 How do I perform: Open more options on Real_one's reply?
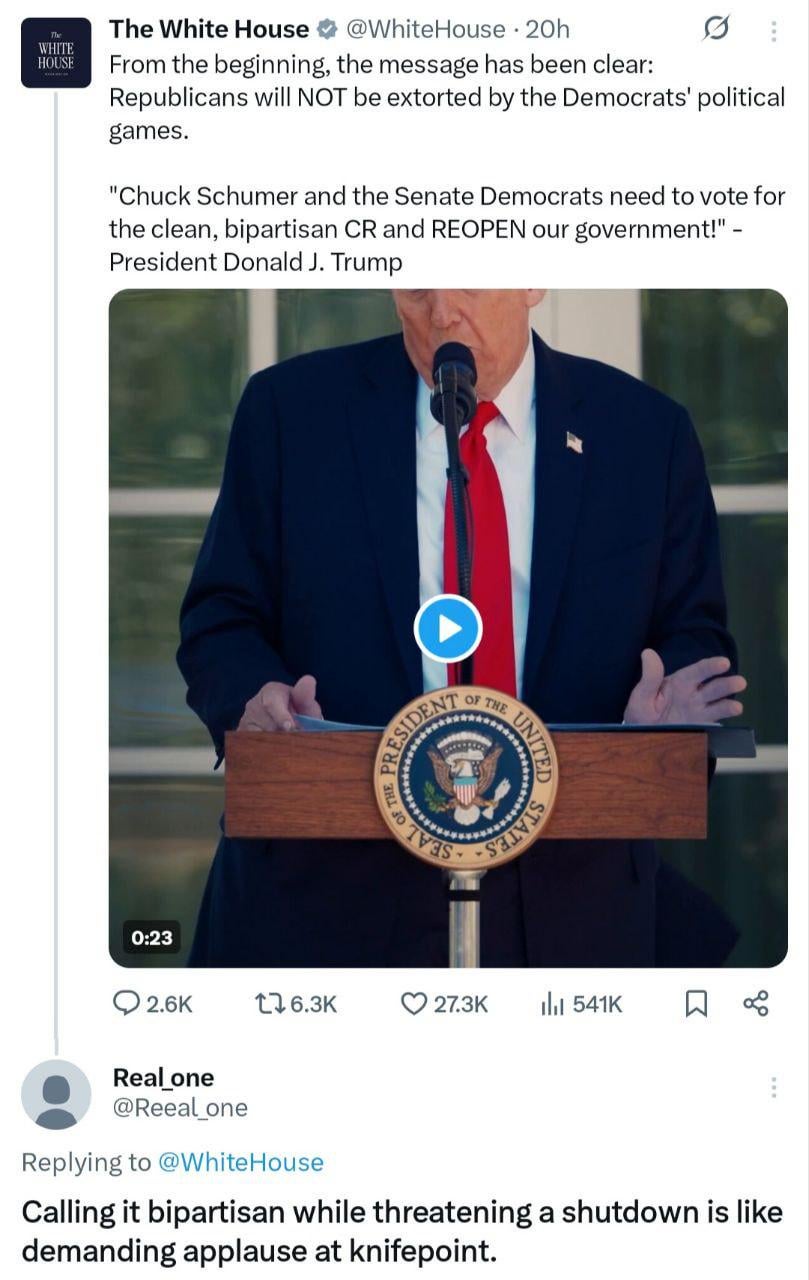coord(774,1087)
